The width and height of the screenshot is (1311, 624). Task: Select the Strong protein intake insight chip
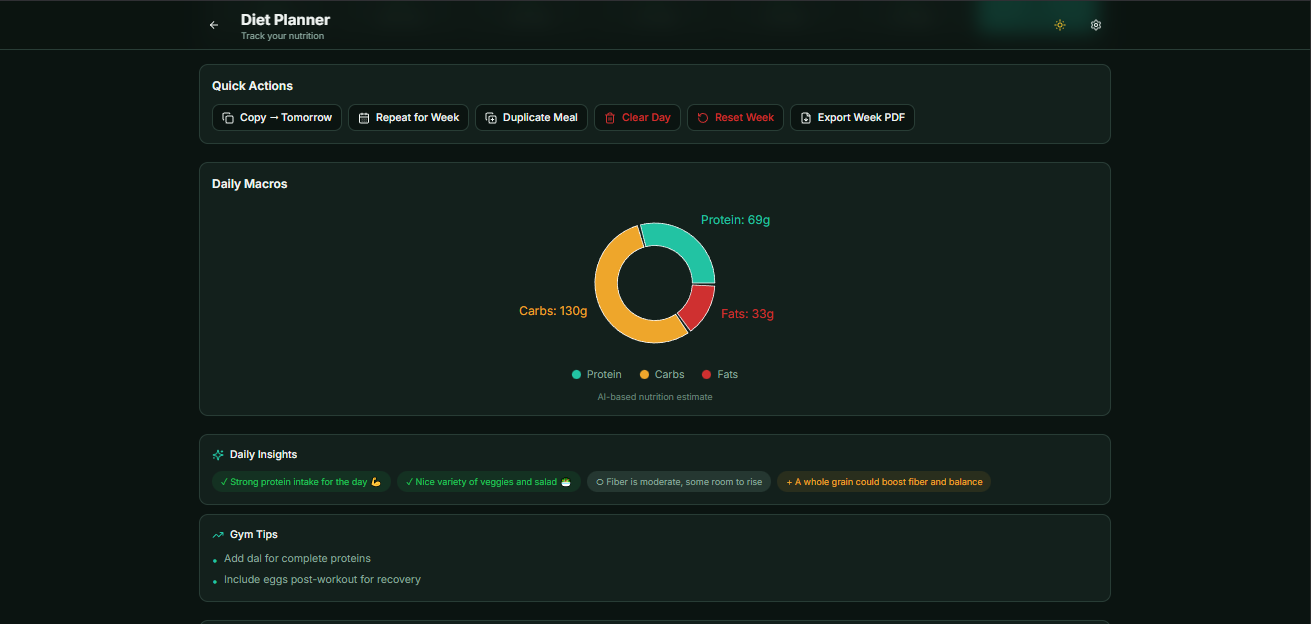click(300, 481)
